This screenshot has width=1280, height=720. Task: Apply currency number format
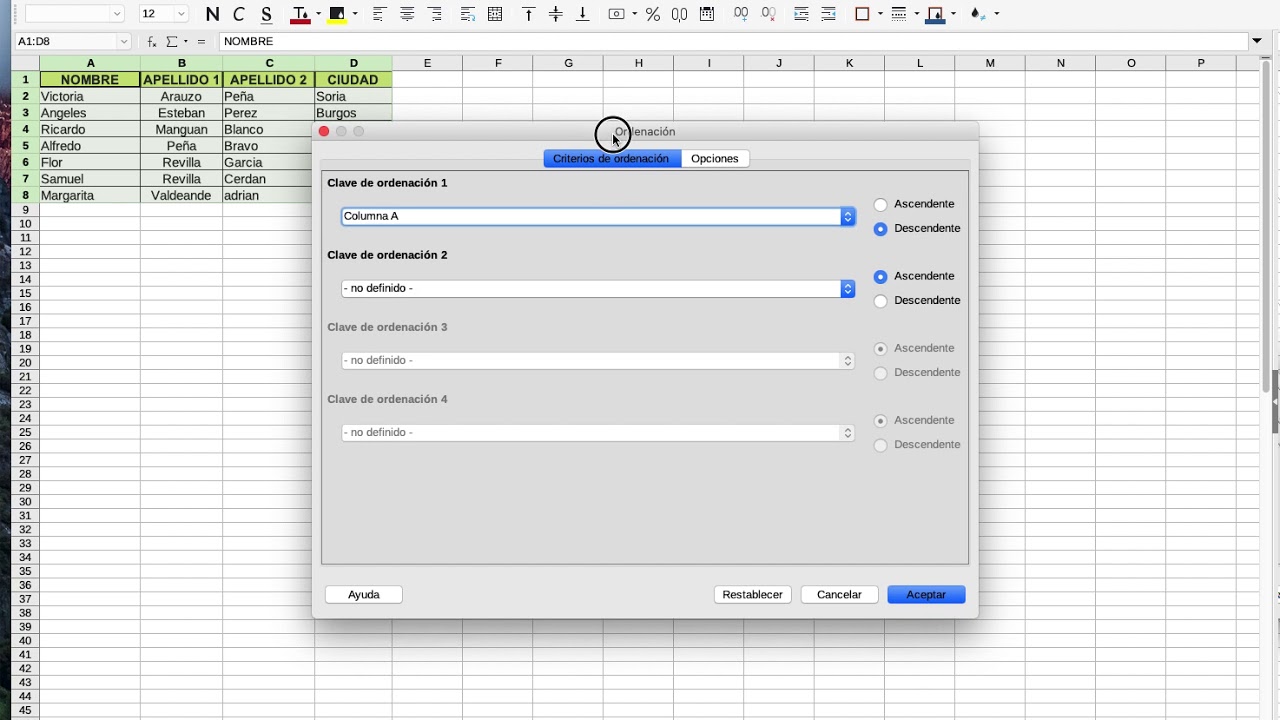click(x=616, y=14)
